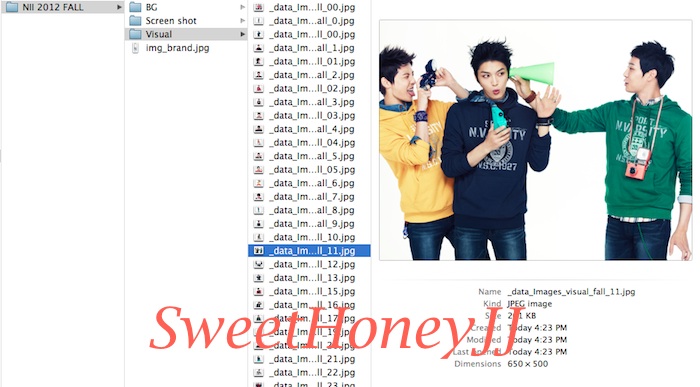Click the large photo preview of three men
Screen dimensions: 700x387
[535, 140]
